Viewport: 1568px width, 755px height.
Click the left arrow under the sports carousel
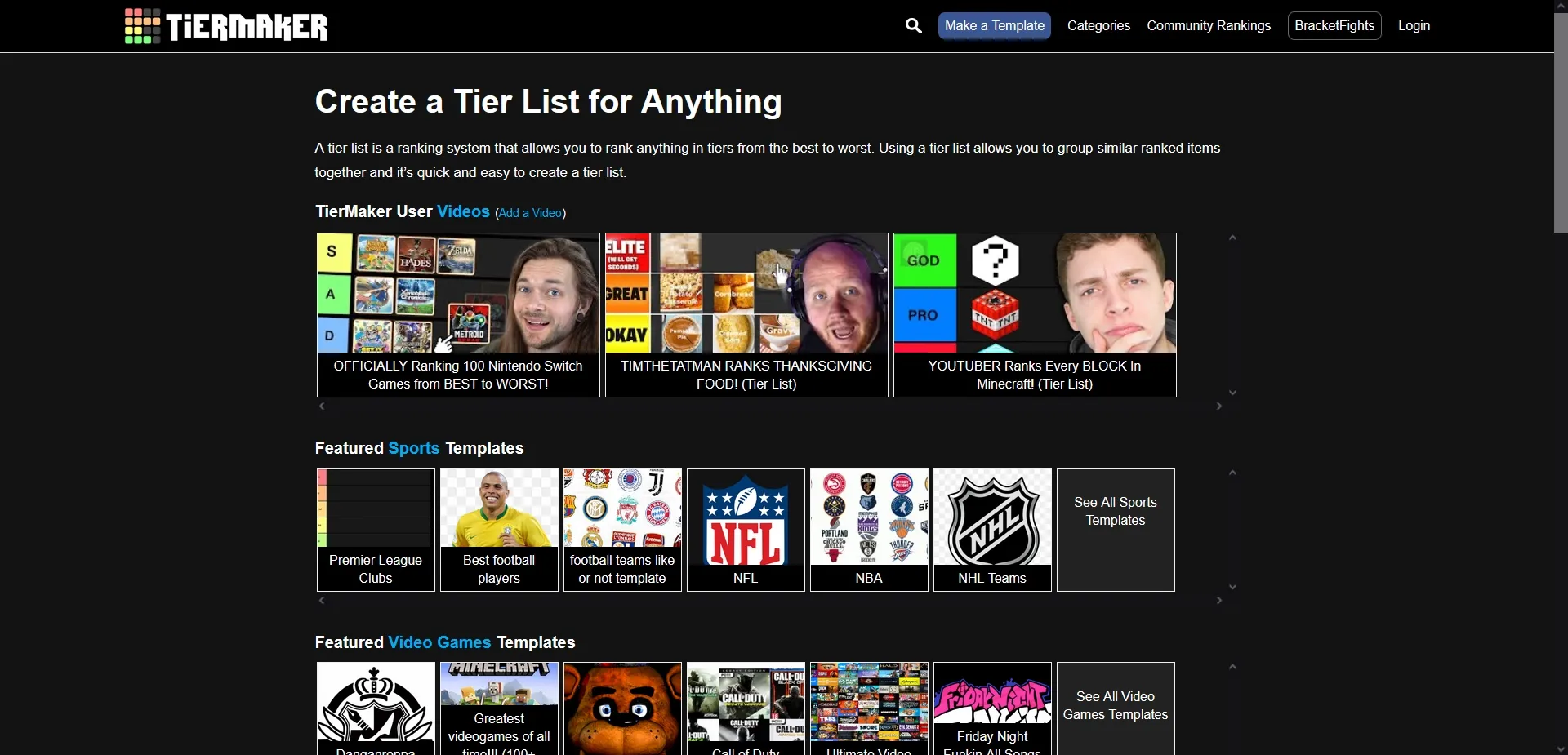click(x=322, y=601)
